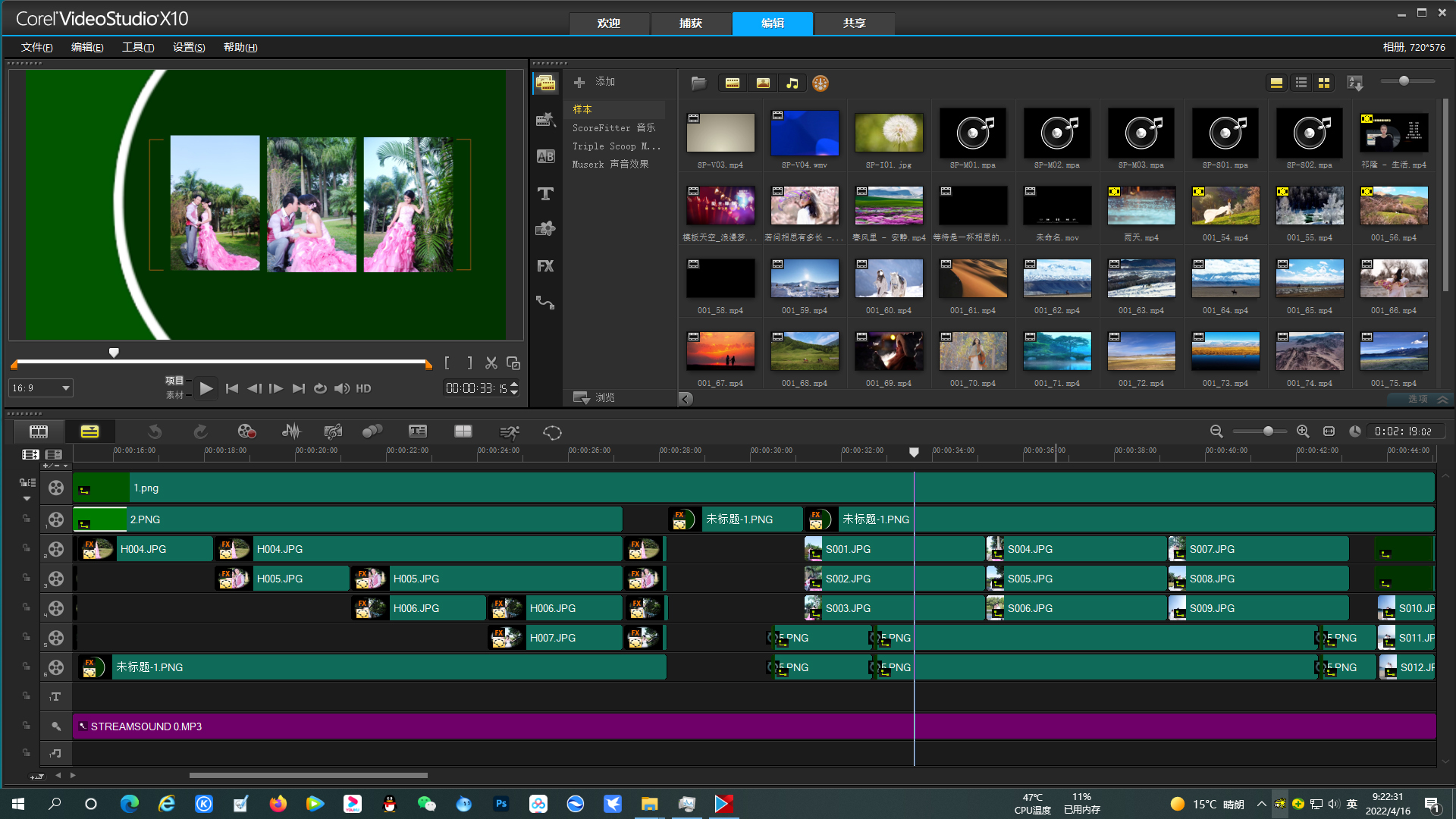Open the Graphics library panel

click(x=545, y=229)
